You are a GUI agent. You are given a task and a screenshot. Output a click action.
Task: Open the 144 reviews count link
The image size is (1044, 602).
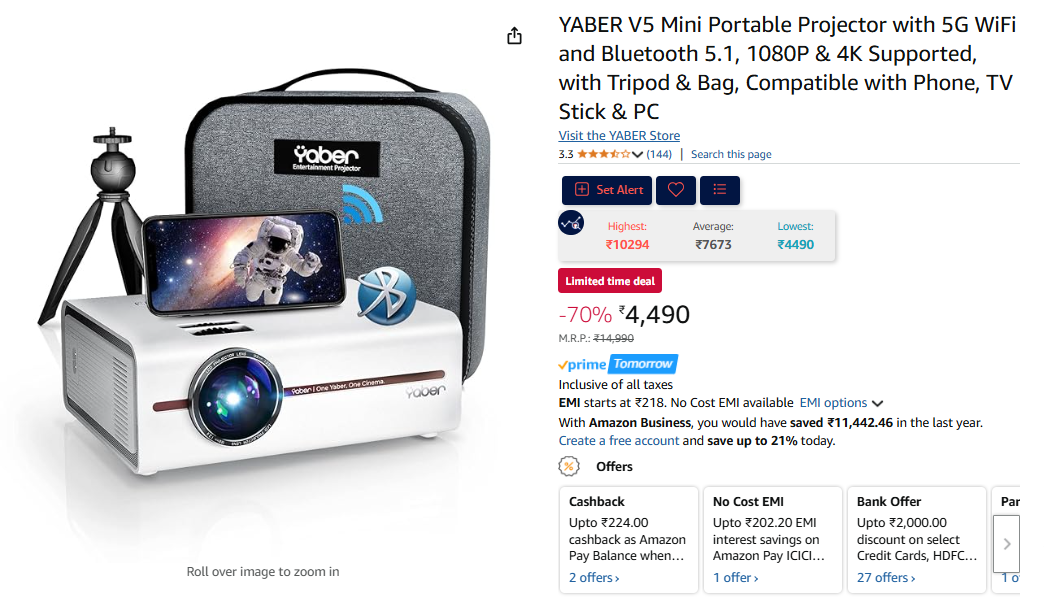coord(659,154)
